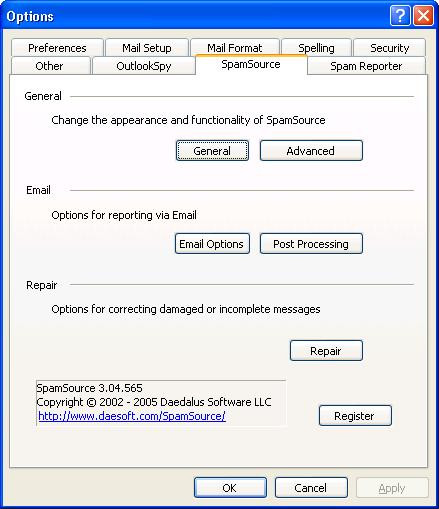Open Email Options
The height and width of the screenshot is (509, 439).
pyautogui.click(x=212, y=244)
